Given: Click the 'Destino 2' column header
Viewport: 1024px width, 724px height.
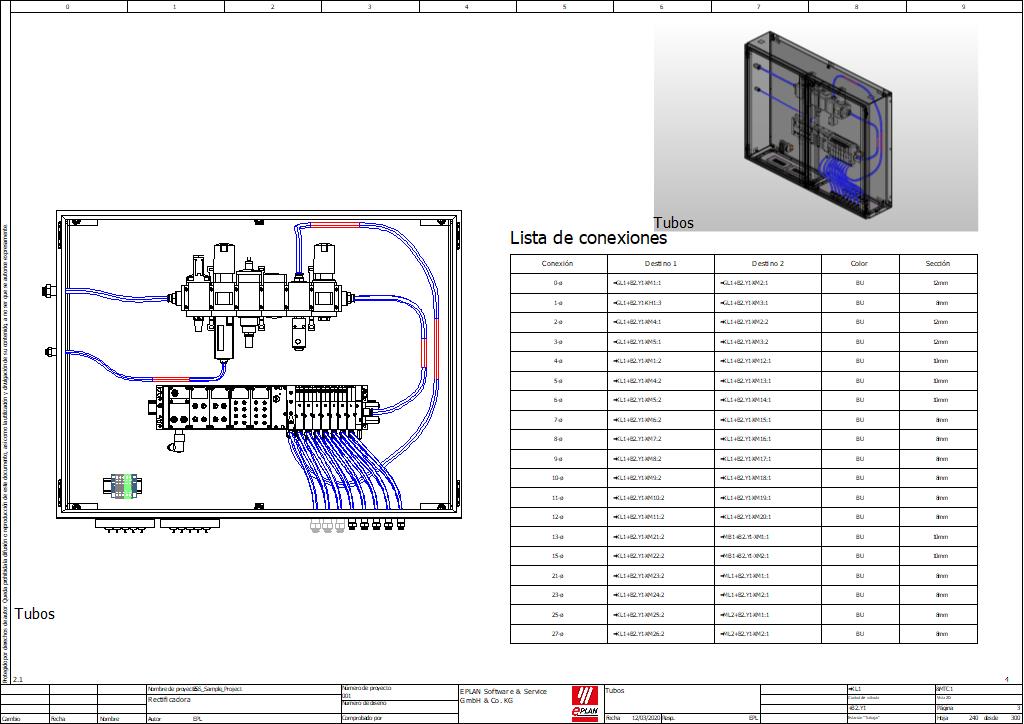Looking at the screenshot, I should tap(767, 264).
